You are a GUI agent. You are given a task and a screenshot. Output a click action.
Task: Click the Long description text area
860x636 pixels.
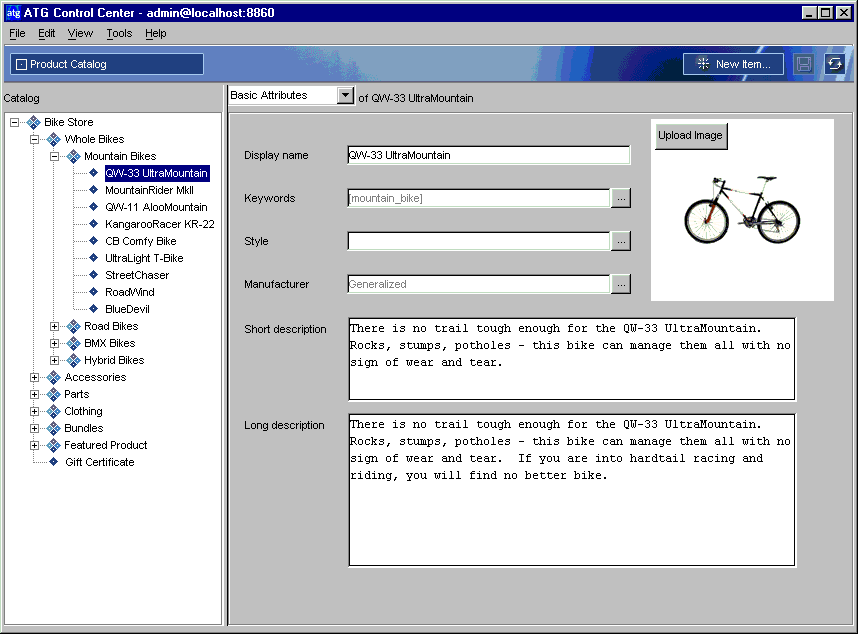pyautogui.click(x=572, y=490)
